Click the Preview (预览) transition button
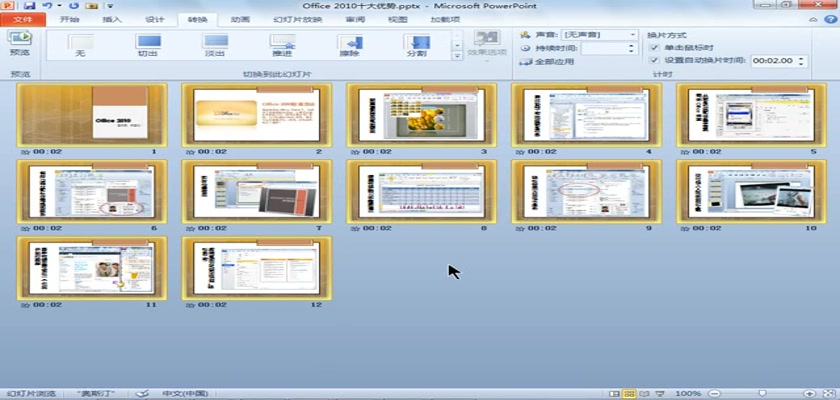 (x=20, y=44)
